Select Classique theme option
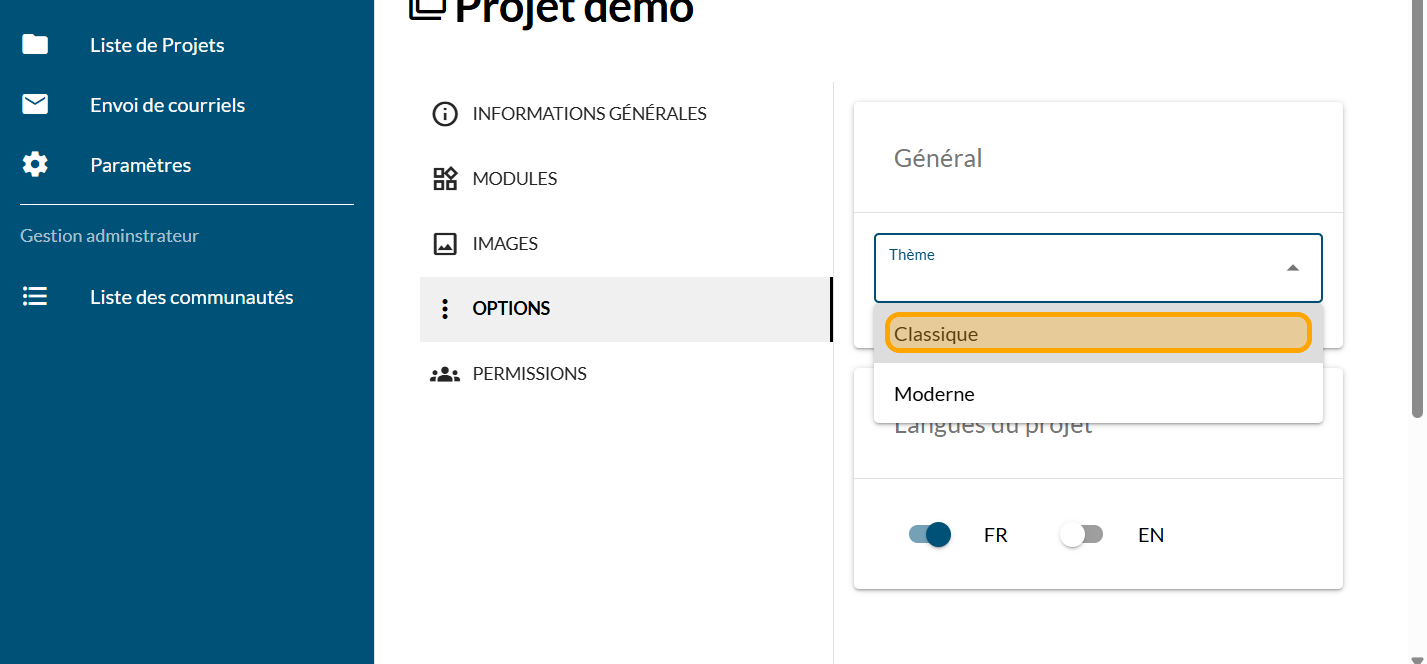The width and height of the screenshot is (1427, 664). pyautogui.click(x=1097, y=334)
